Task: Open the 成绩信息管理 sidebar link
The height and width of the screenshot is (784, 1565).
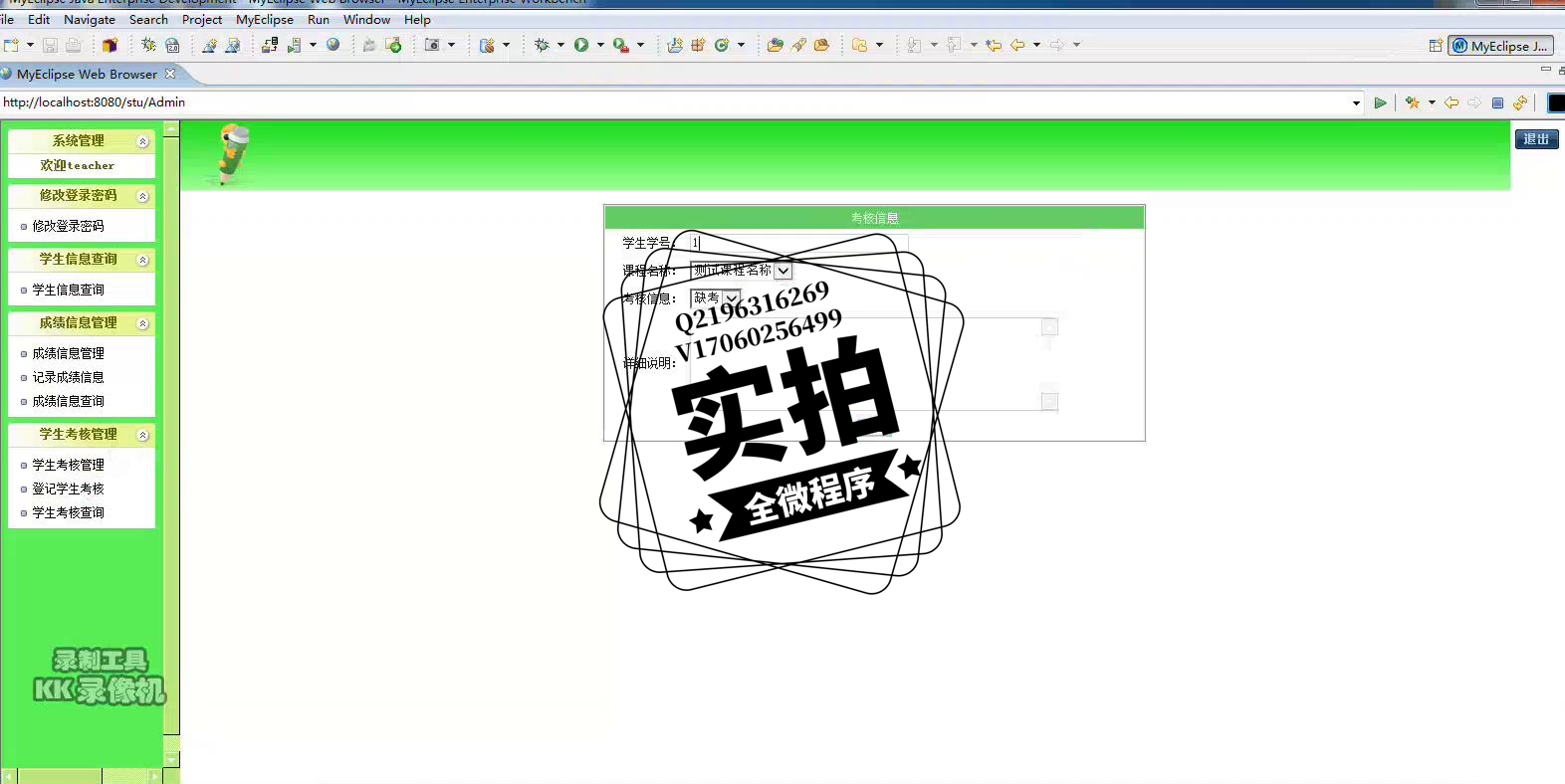Action: coord(68,353)
